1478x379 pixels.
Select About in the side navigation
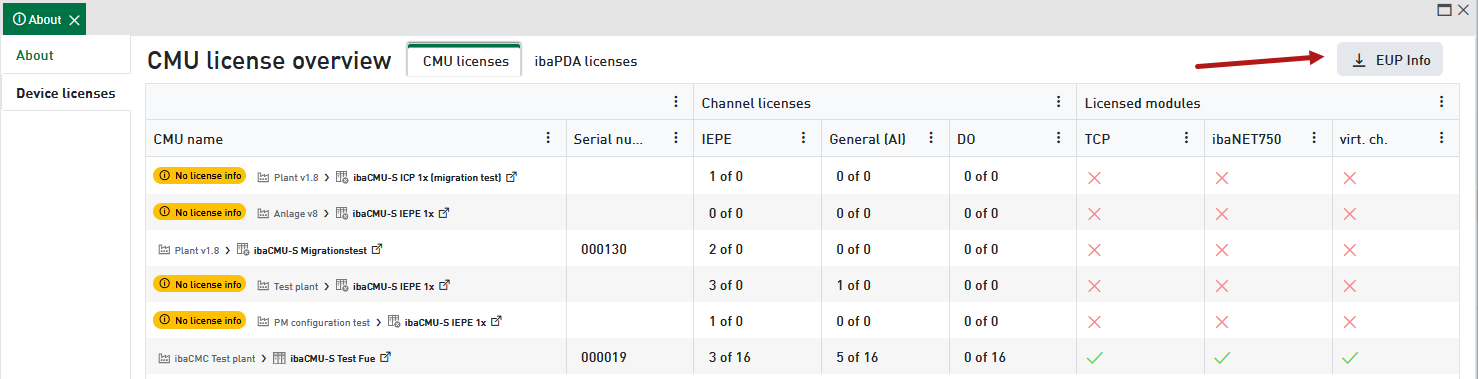point(66,56)
